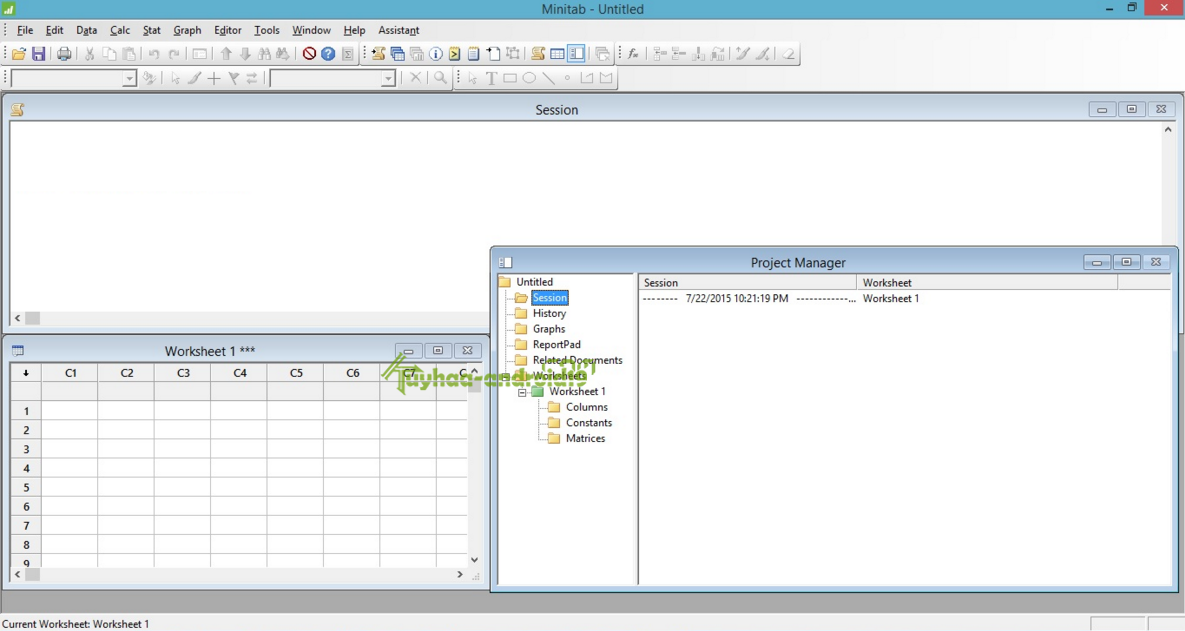Image resolution: width=1185 pixels, height=631 pixels.
Task: Open the Assistant menu
Action: click(398, 30)
